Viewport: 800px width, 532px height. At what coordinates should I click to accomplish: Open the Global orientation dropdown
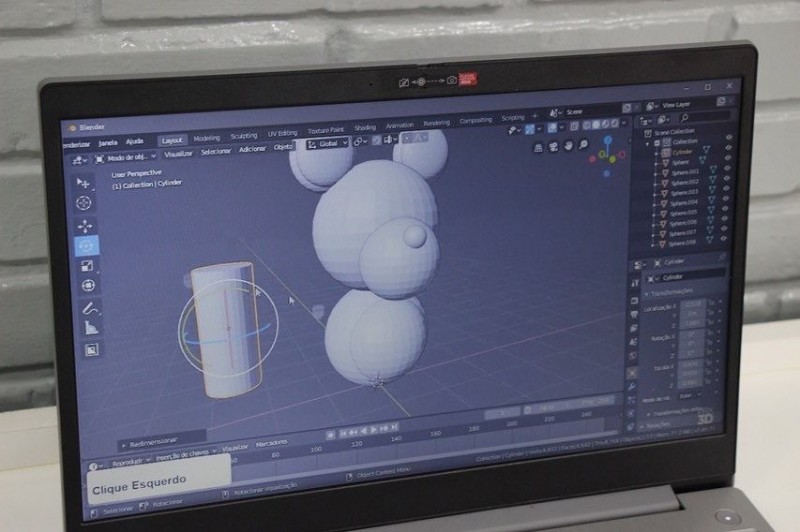pos(327,144)
